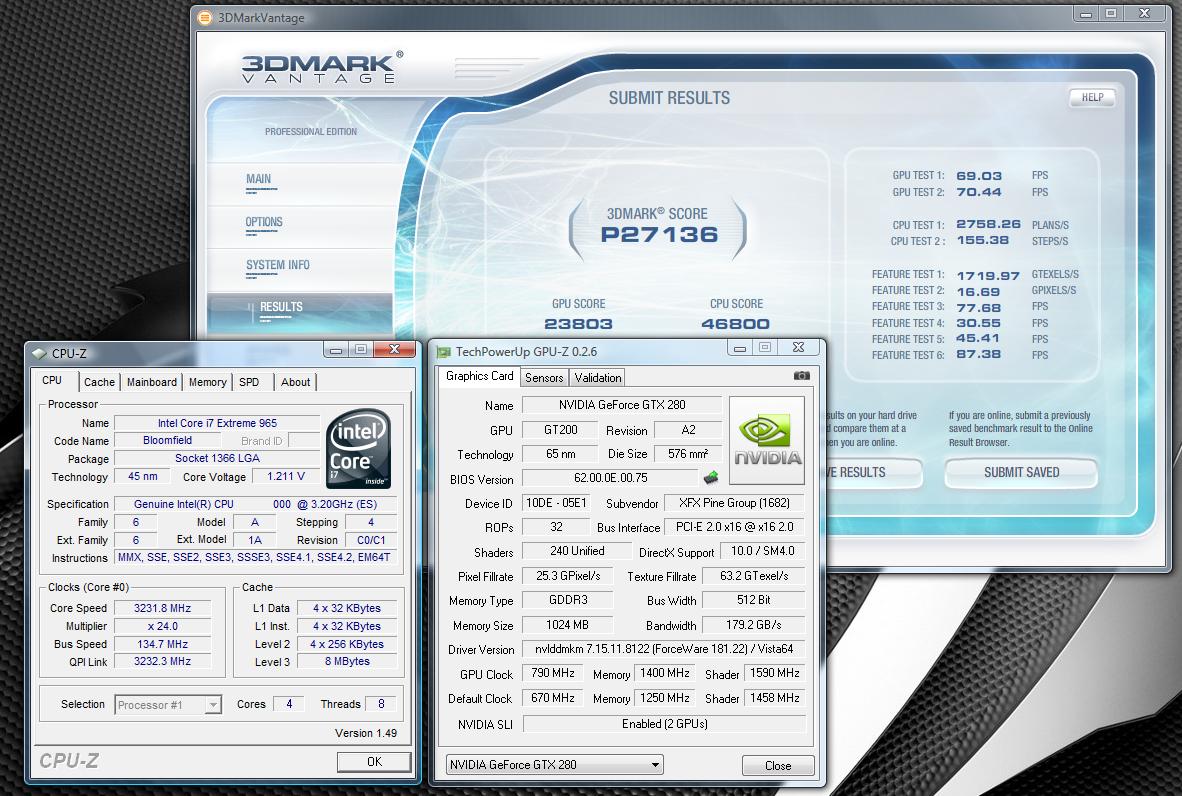
Task: Click the 3DMarkVantage title bar icon
Action: coord(204,17)
